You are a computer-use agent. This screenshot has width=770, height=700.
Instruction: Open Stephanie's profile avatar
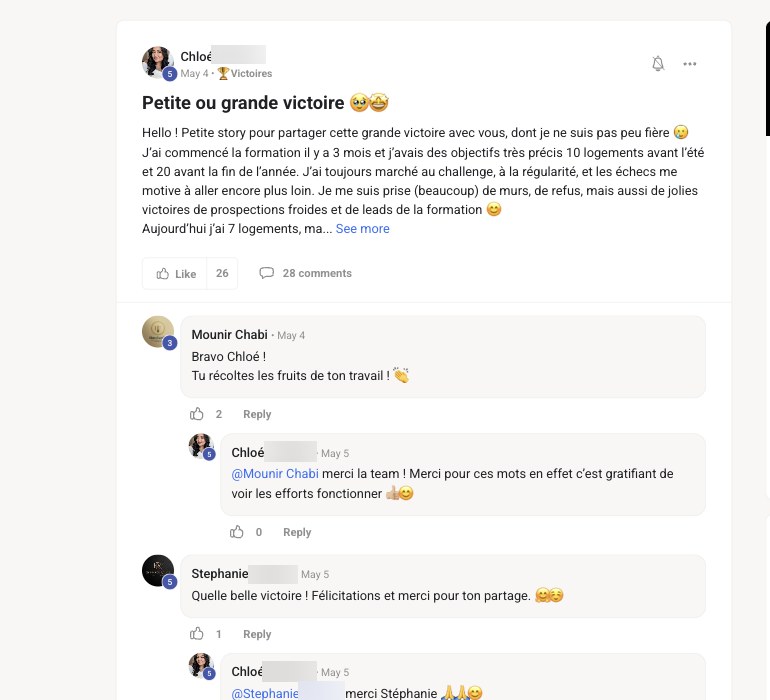(x=158, y=571)
